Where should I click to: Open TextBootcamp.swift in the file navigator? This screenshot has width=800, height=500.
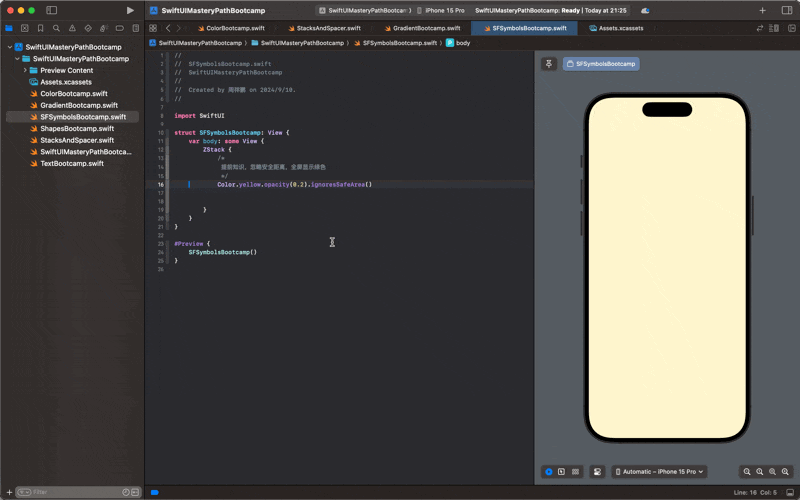click(71, 163)
